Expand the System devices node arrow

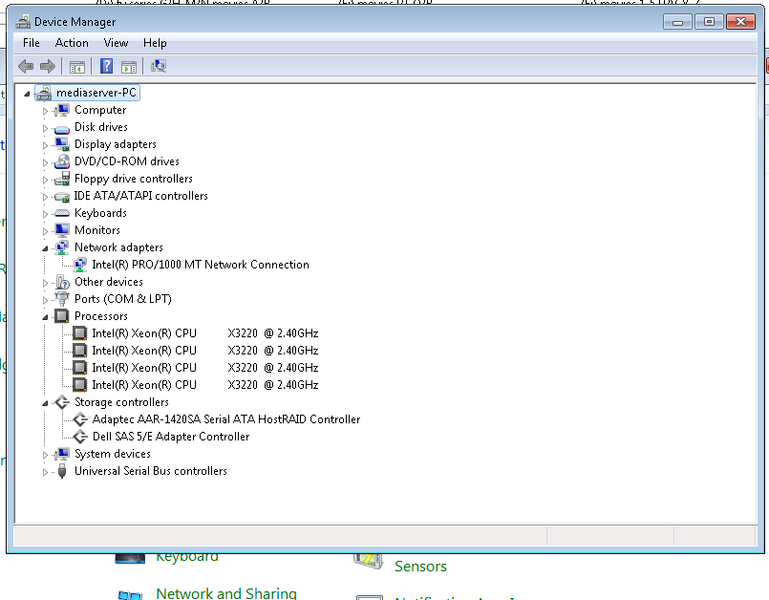pyautogui.click(x=45, y=455)
